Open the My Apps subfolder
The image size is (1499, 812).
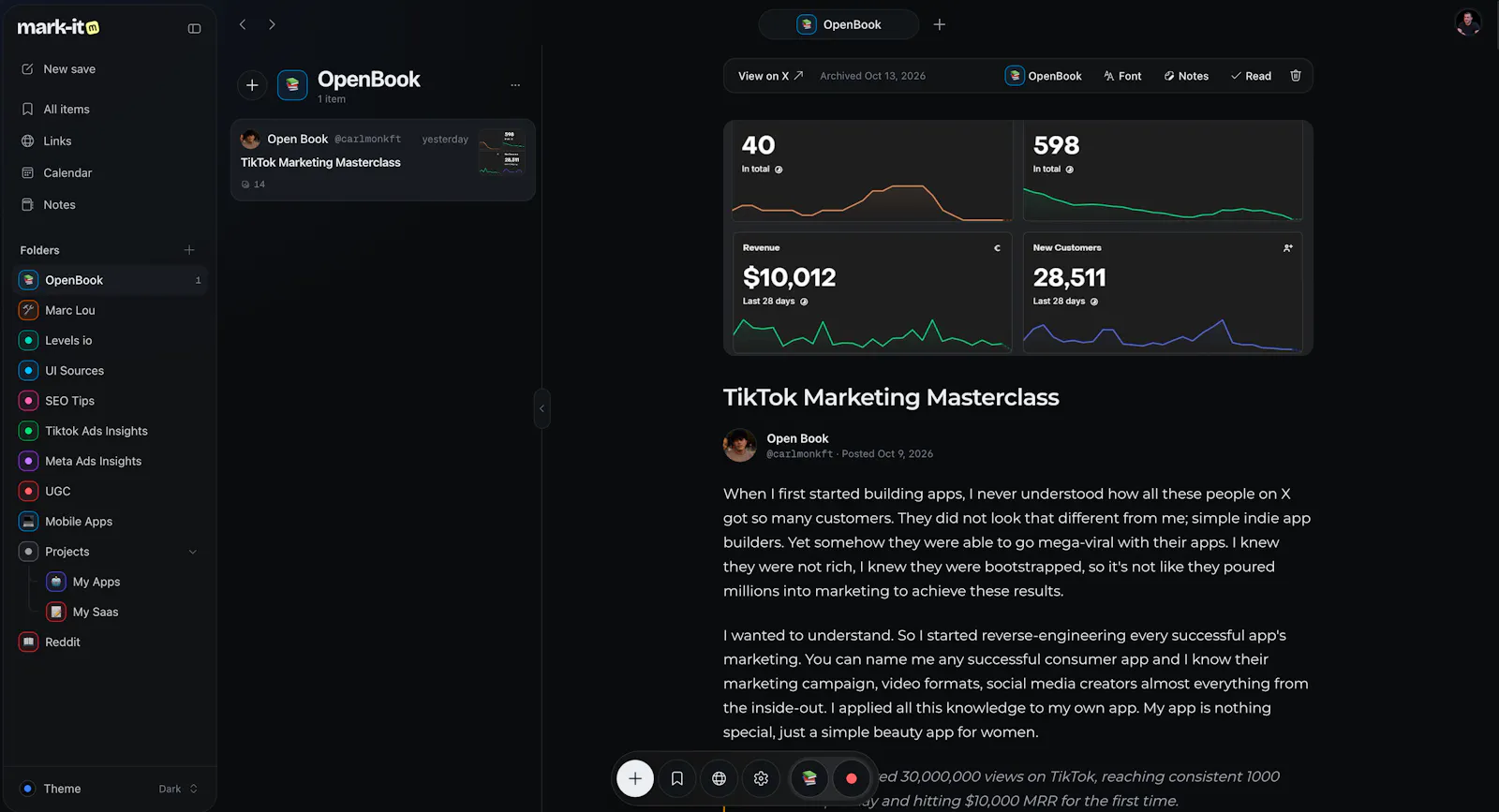(x=124, y=582)
